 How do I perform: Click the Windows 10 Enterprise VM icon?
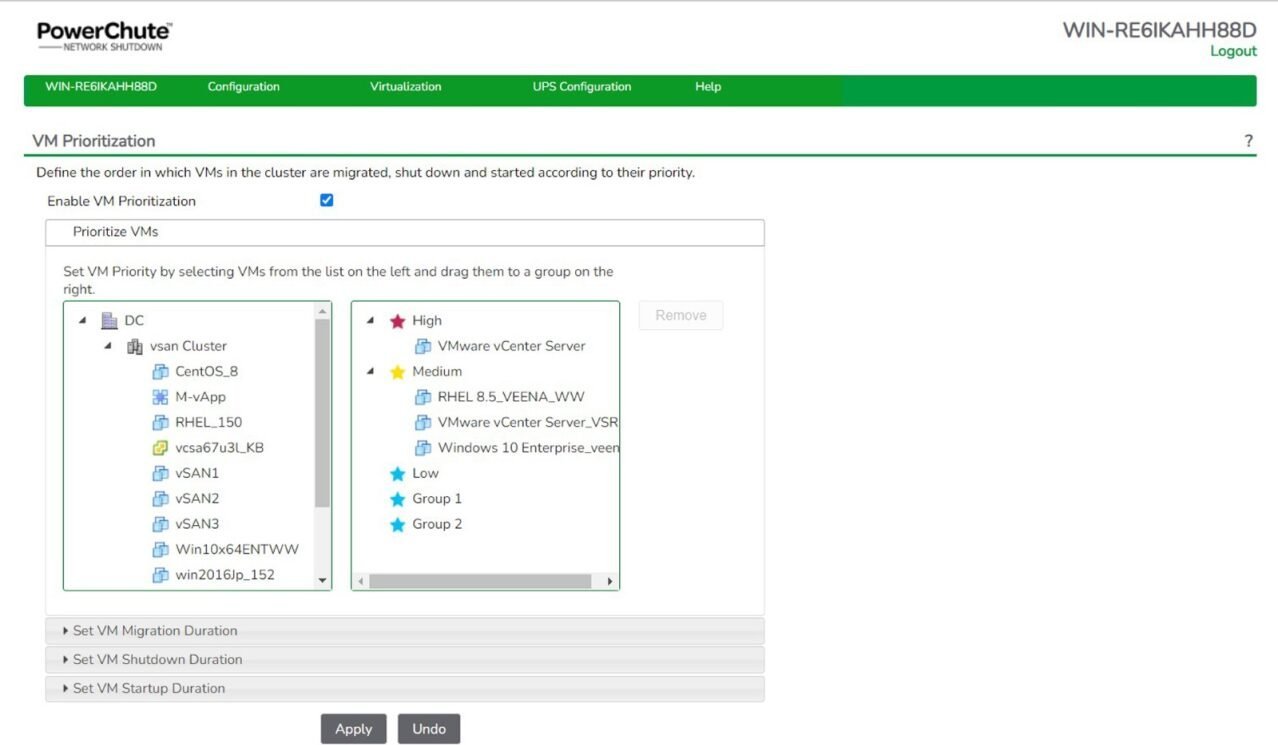(x=423, y=448)
